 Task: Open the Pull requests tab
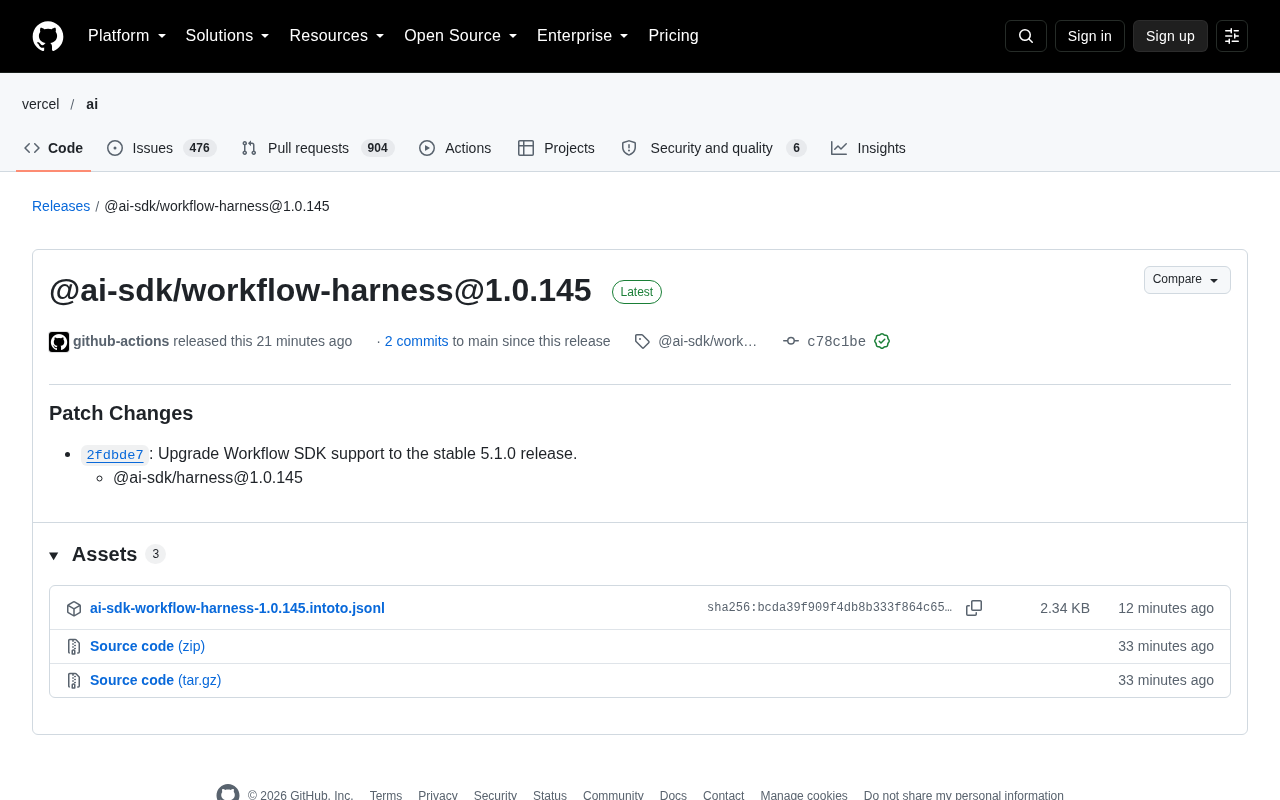(318, 148)
